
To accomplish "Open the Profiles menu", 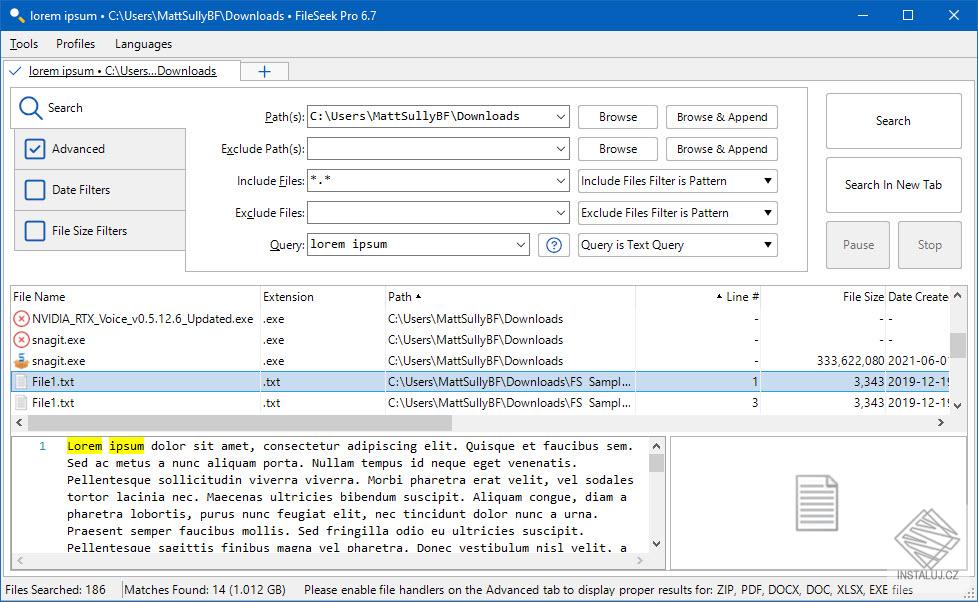I will coord(75,44).
